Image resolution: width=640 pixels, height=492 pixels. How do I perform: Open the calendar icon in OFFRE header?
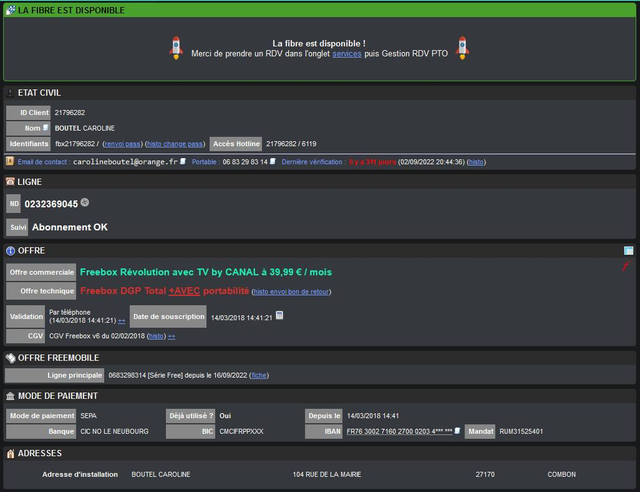(629, 250)
